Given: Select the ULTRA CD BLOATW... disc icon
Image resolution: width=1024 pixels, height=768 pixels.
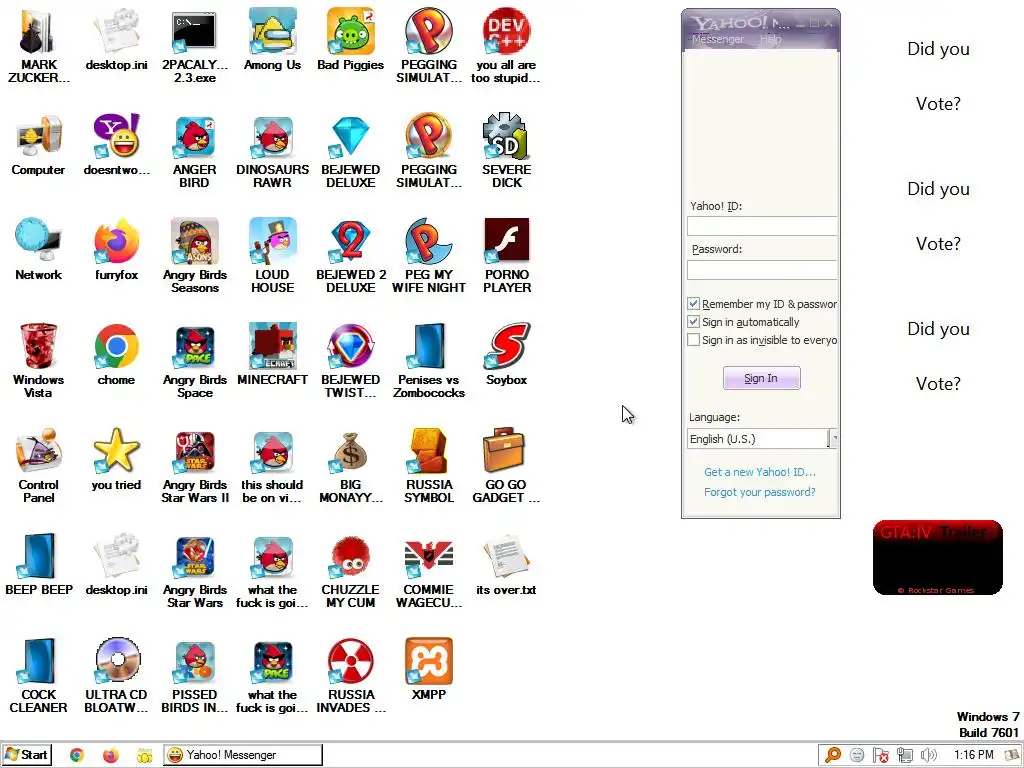Looking at the screenshot, I should click(x=116, y=676).
